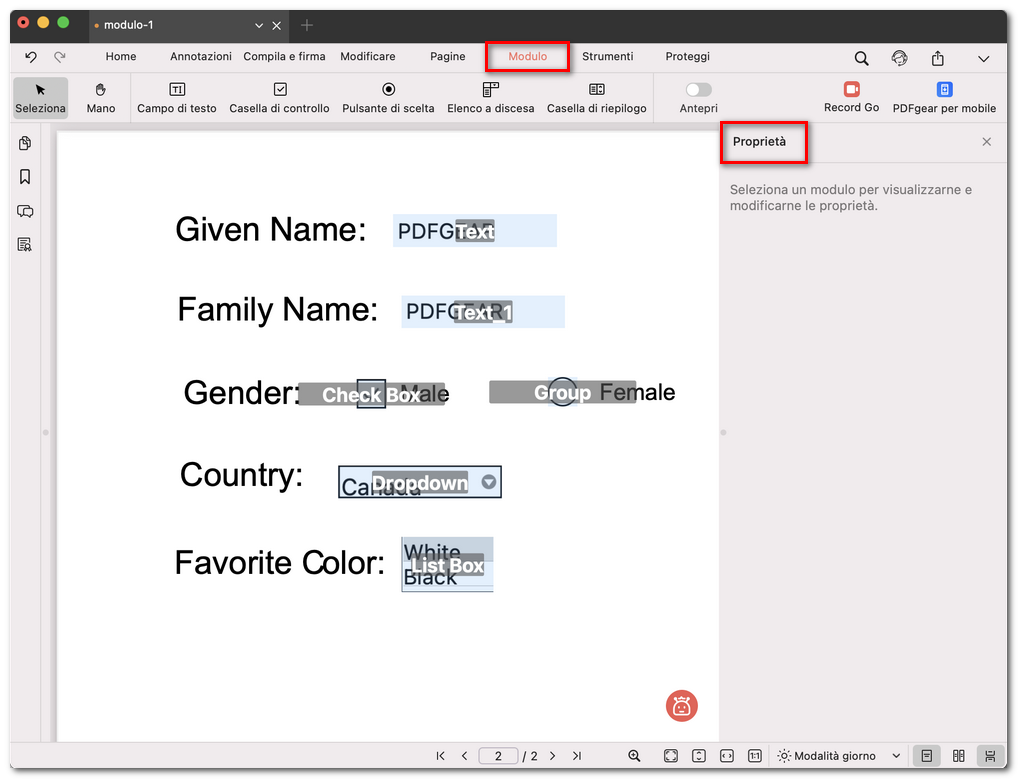
Task: Open the Modalità giorno dropdown
Action: tap(840, 756)
